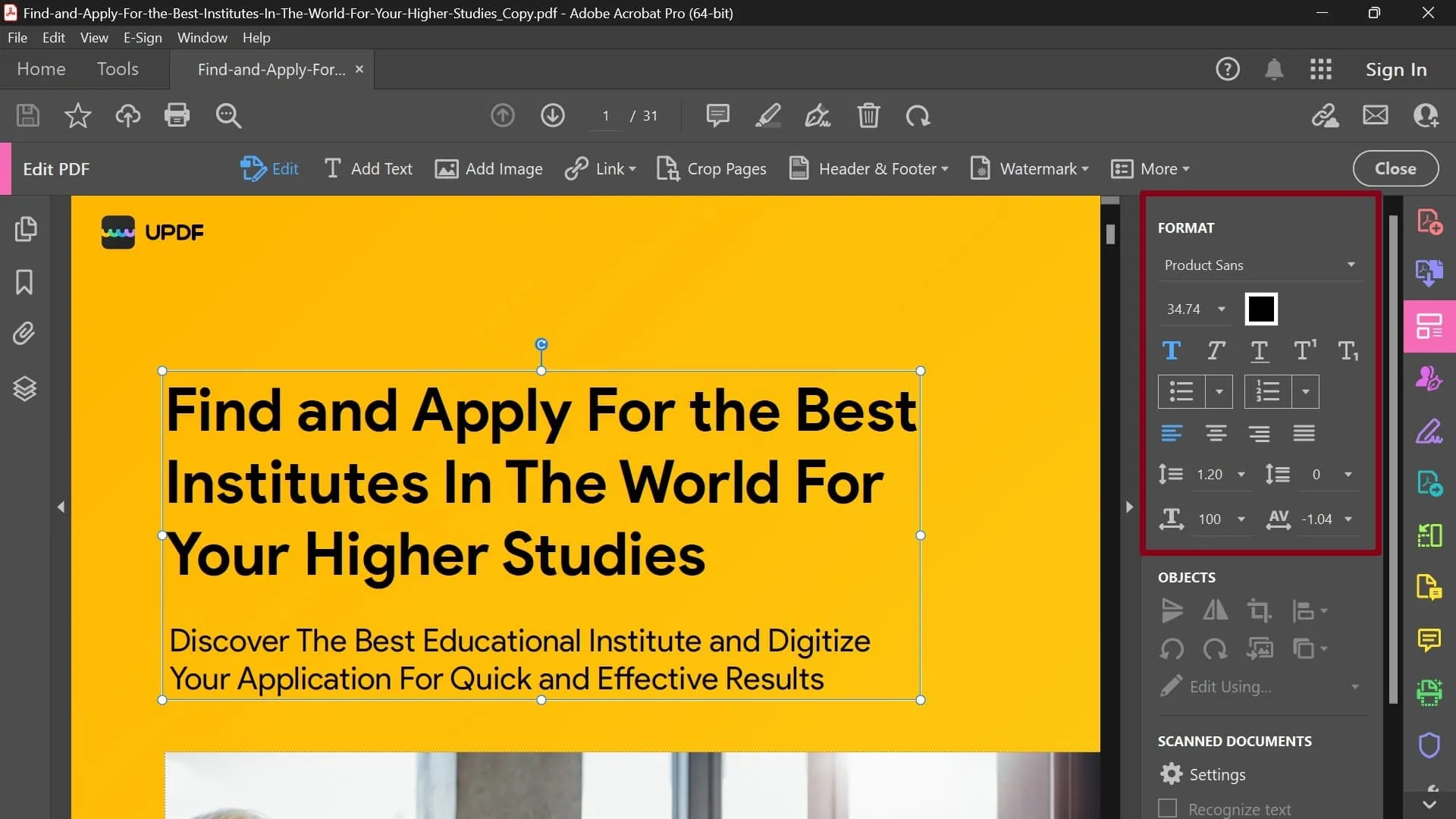
Task: Toggle the strikethrough text style
Action: point(1260,351)
